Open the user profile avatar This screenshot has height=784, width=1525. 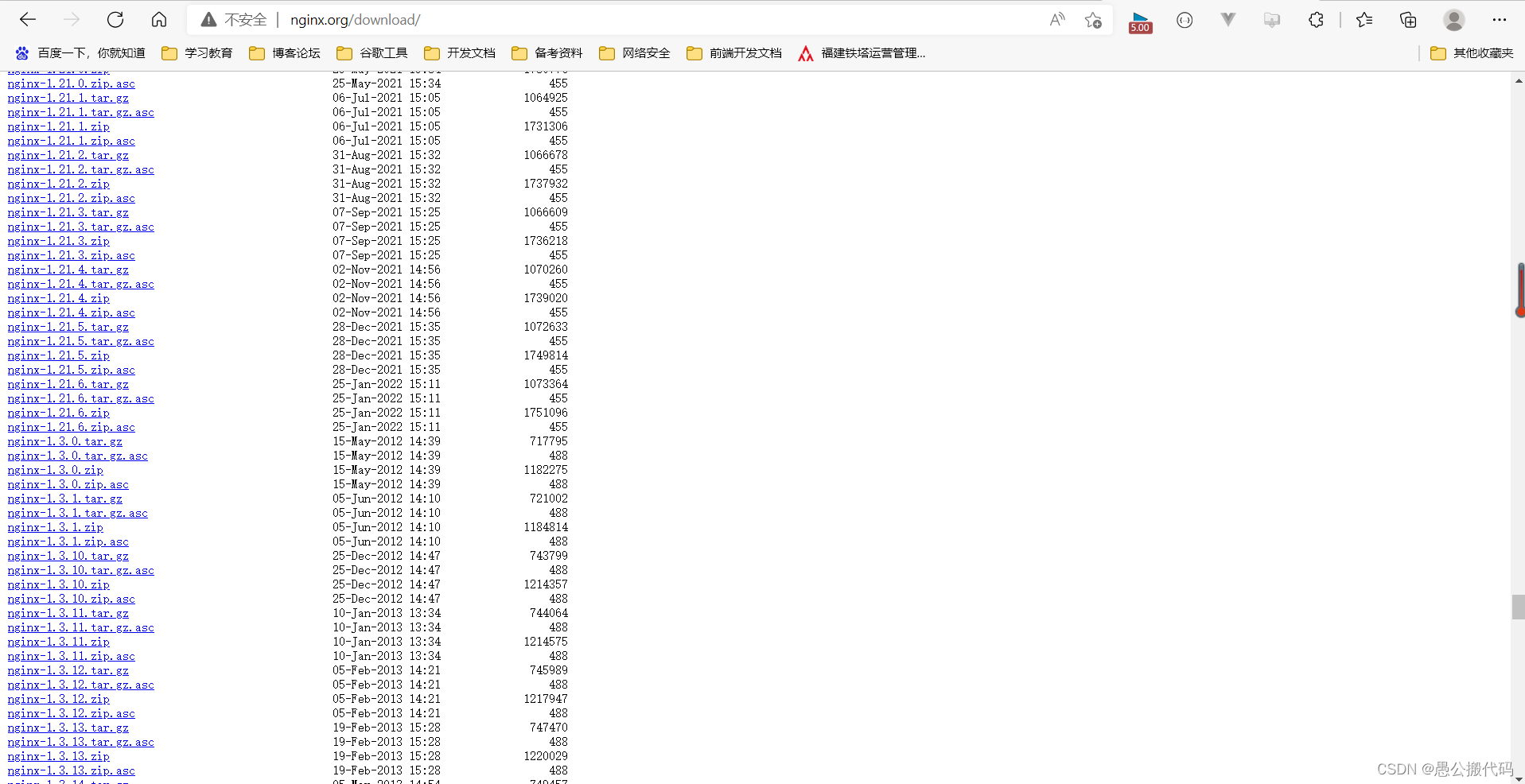[1454, 20]
